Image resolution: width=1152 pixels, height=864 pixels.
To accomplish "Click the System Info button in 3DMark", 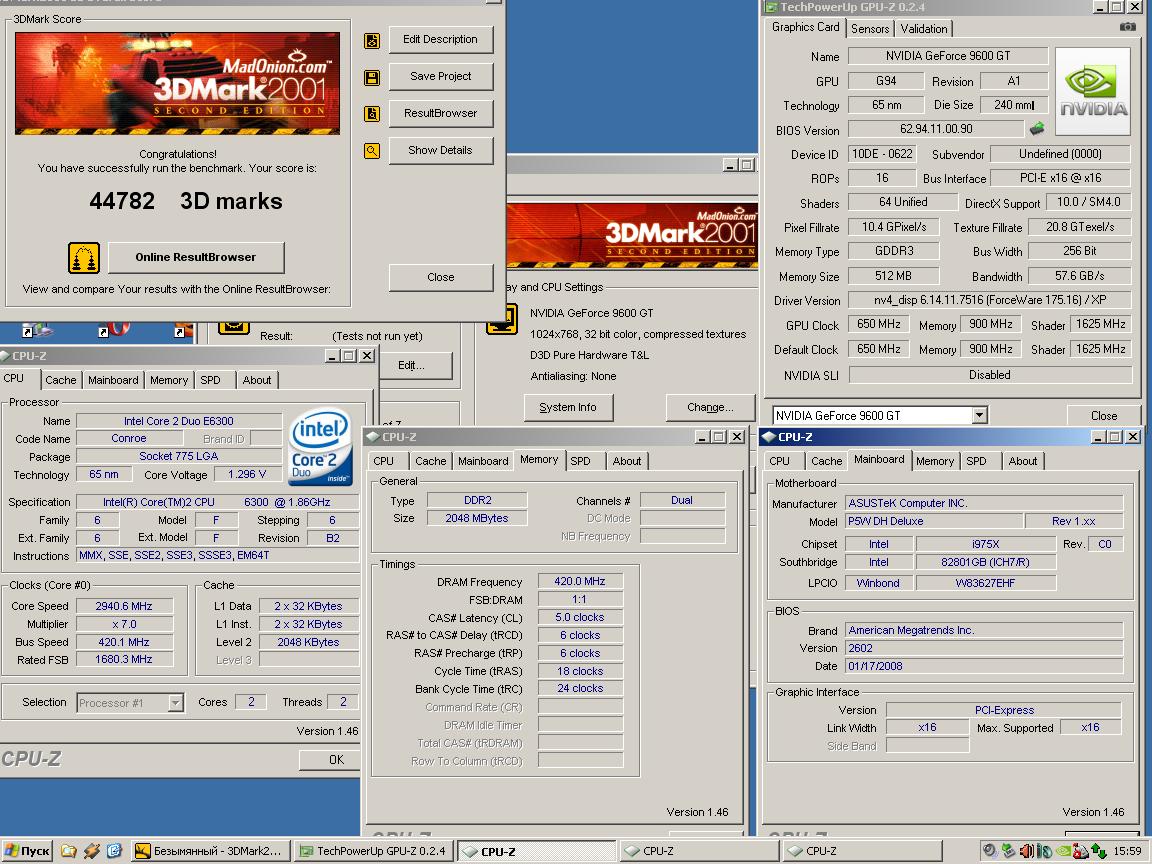I will (568, 407).
